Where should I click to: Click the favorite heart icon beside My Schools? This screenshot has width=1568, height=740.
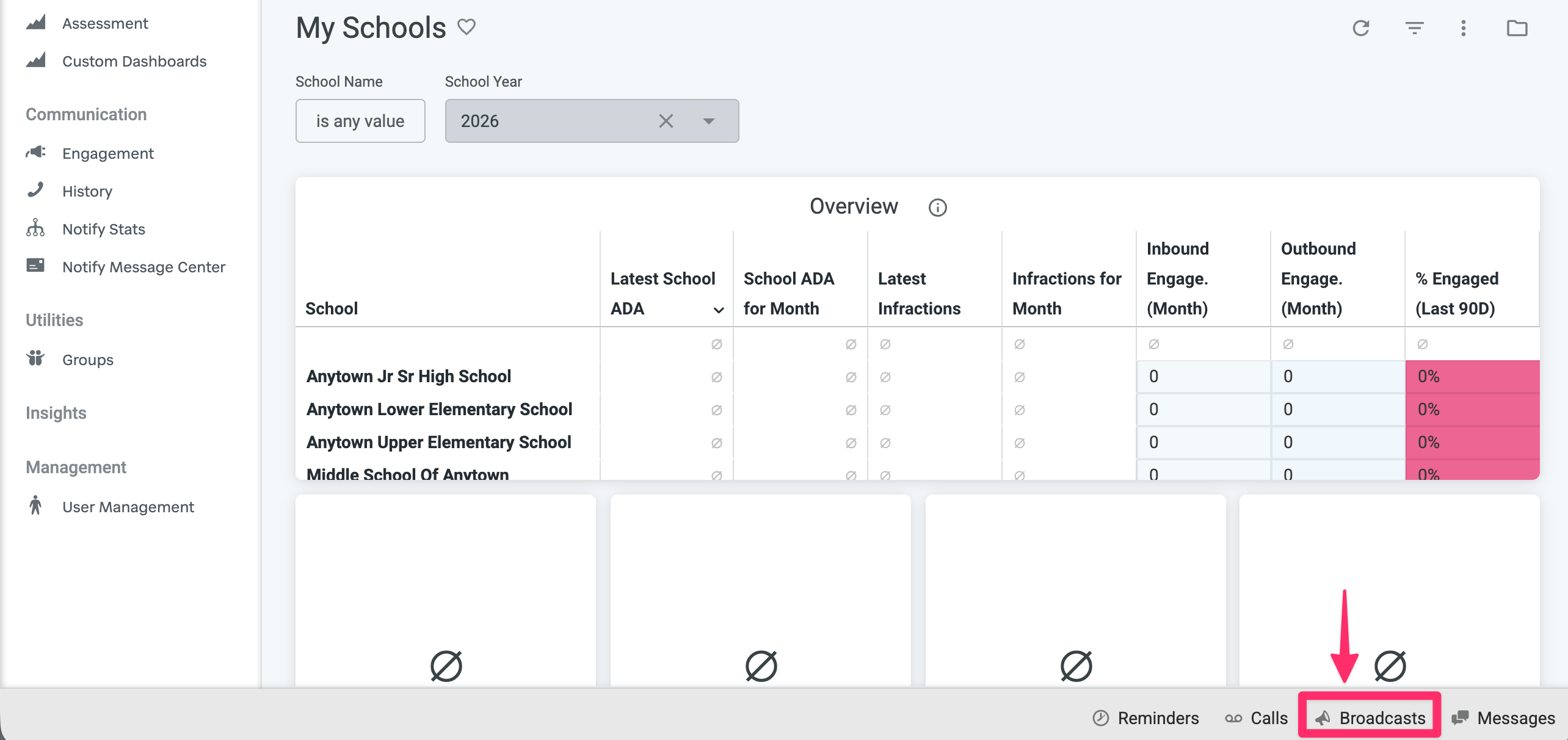pos(466,27)
